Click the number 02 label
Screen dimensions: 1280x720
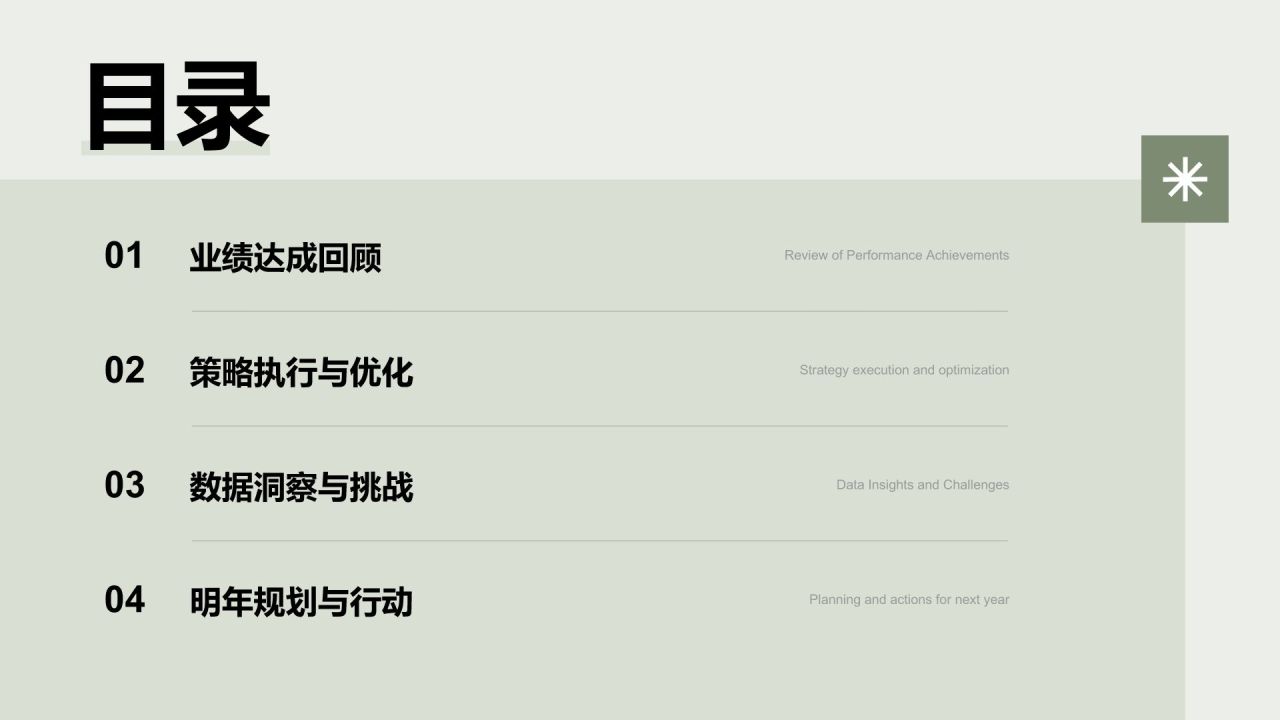tap(124, 371)
